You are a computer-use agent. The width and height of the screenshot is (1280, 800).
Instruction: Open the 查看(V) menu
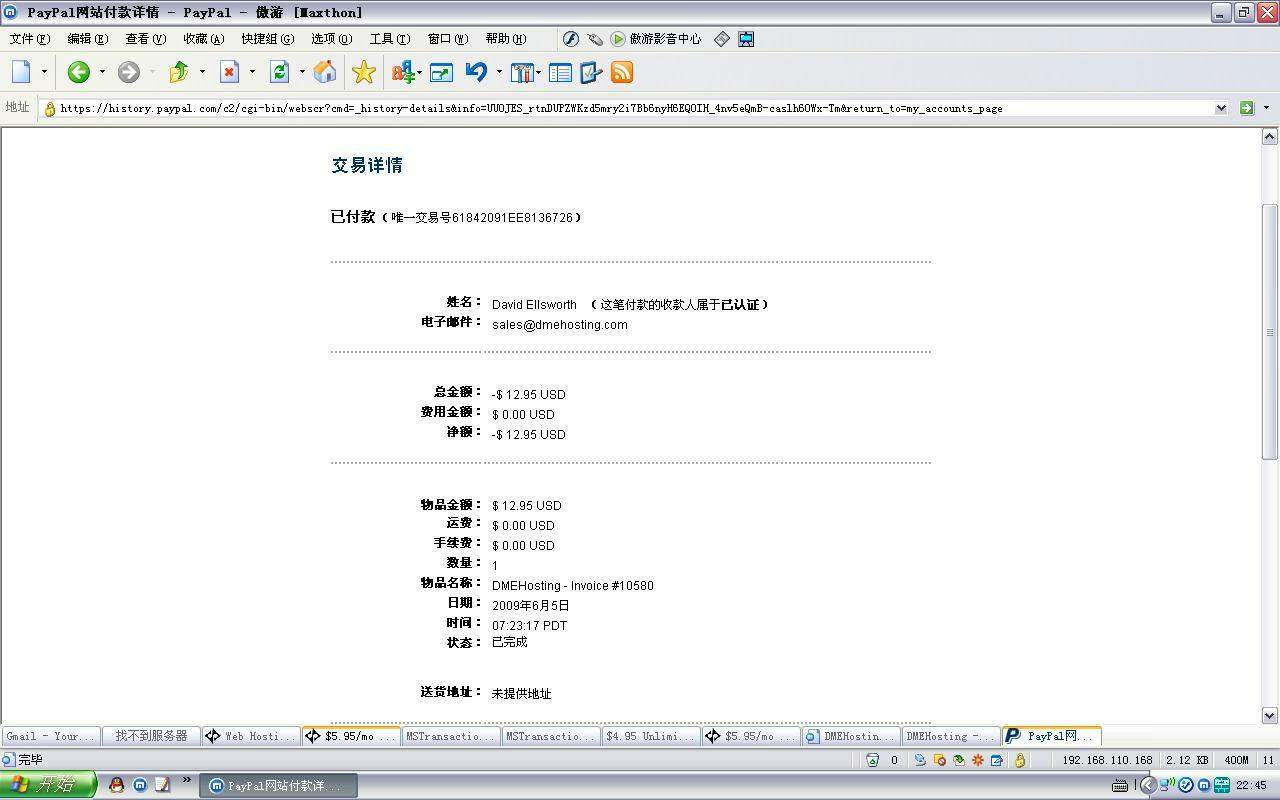pos(146,39)
